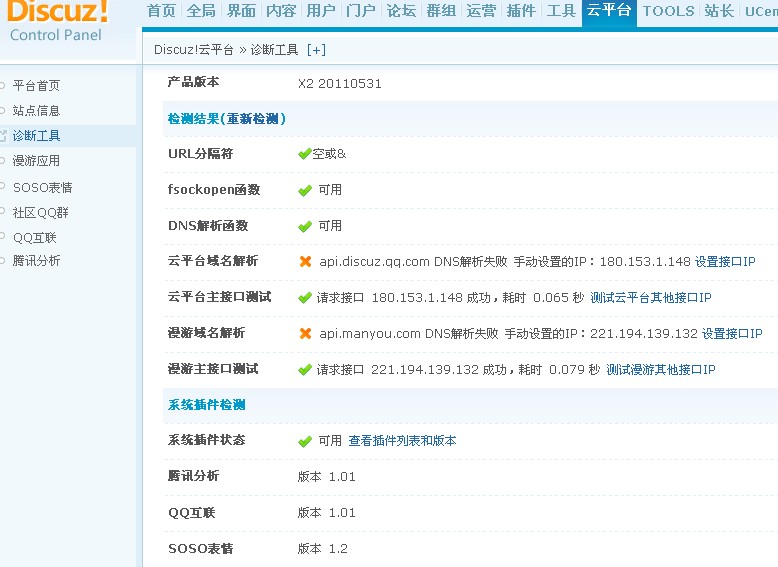Viewport: 778px width, 567px height.
Task: Click the 云平台域名解析 row label
Action: point(213,261)
